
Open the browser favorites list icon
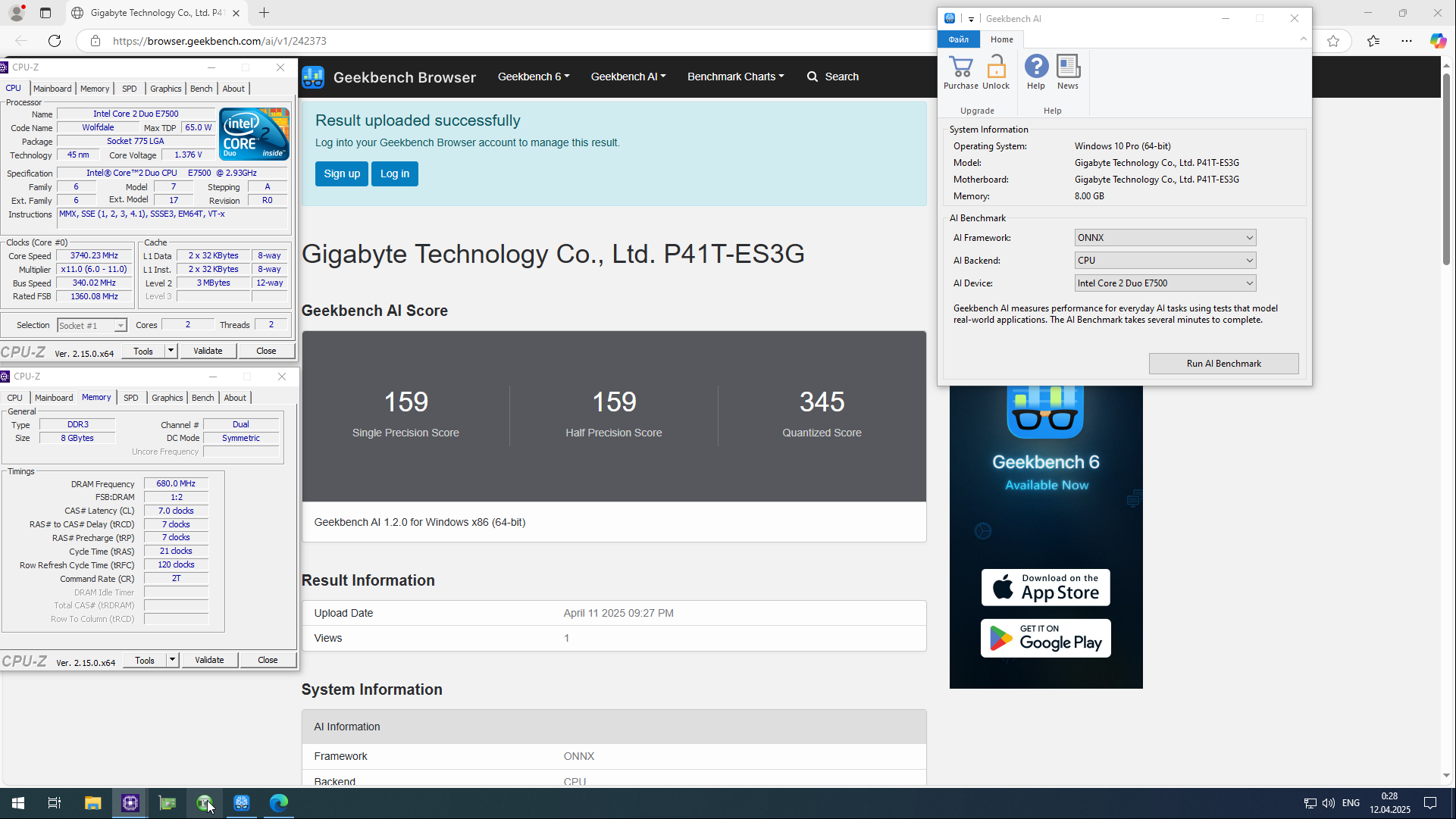tap(1373, 41)
